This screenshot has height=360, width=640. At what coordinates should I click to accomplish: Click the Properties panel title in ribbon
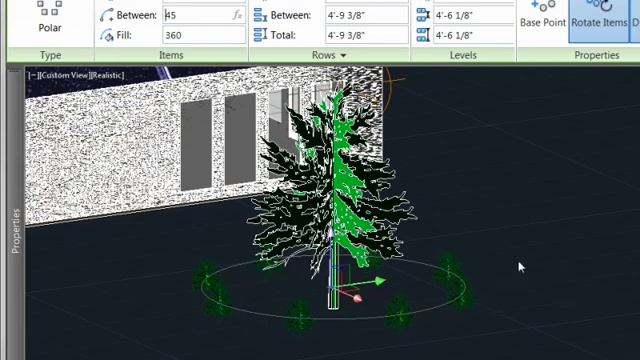click(597, 55)
